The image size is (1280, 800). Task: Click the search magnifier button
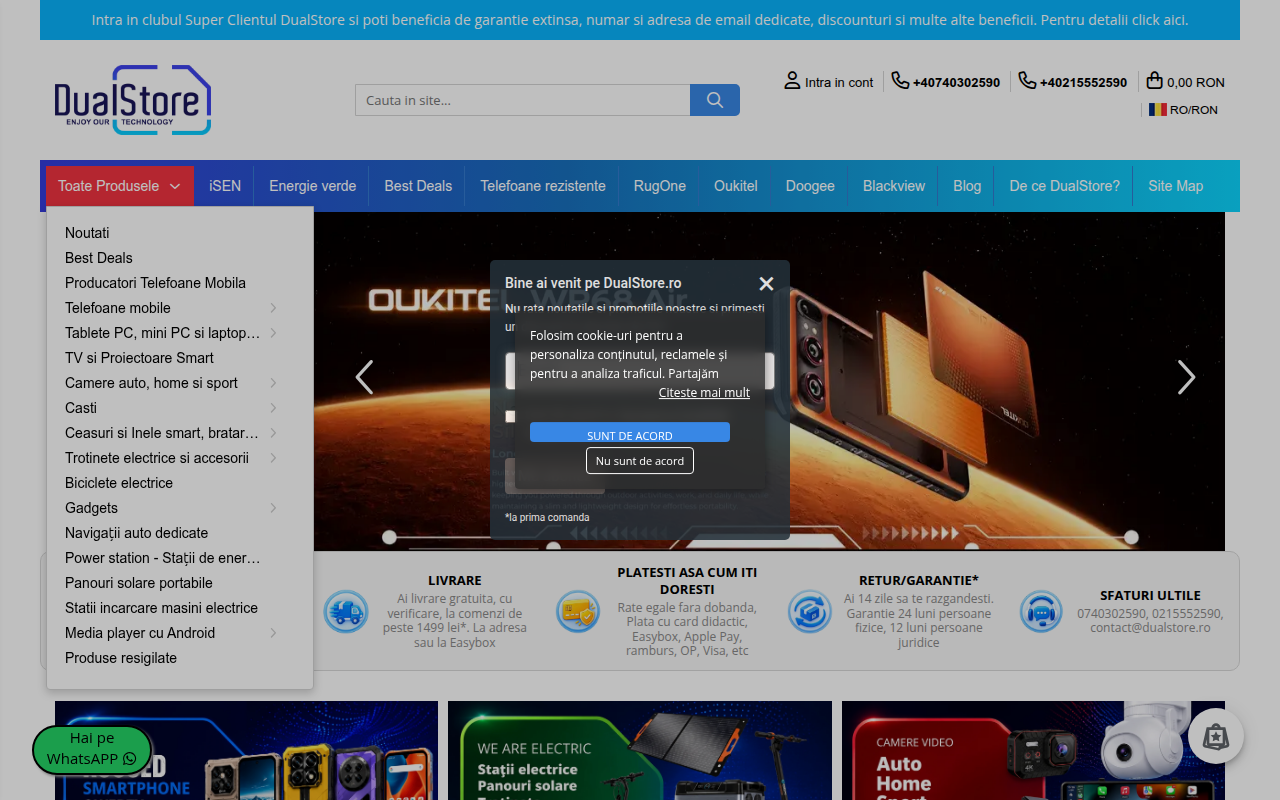[x=715, y=100]
